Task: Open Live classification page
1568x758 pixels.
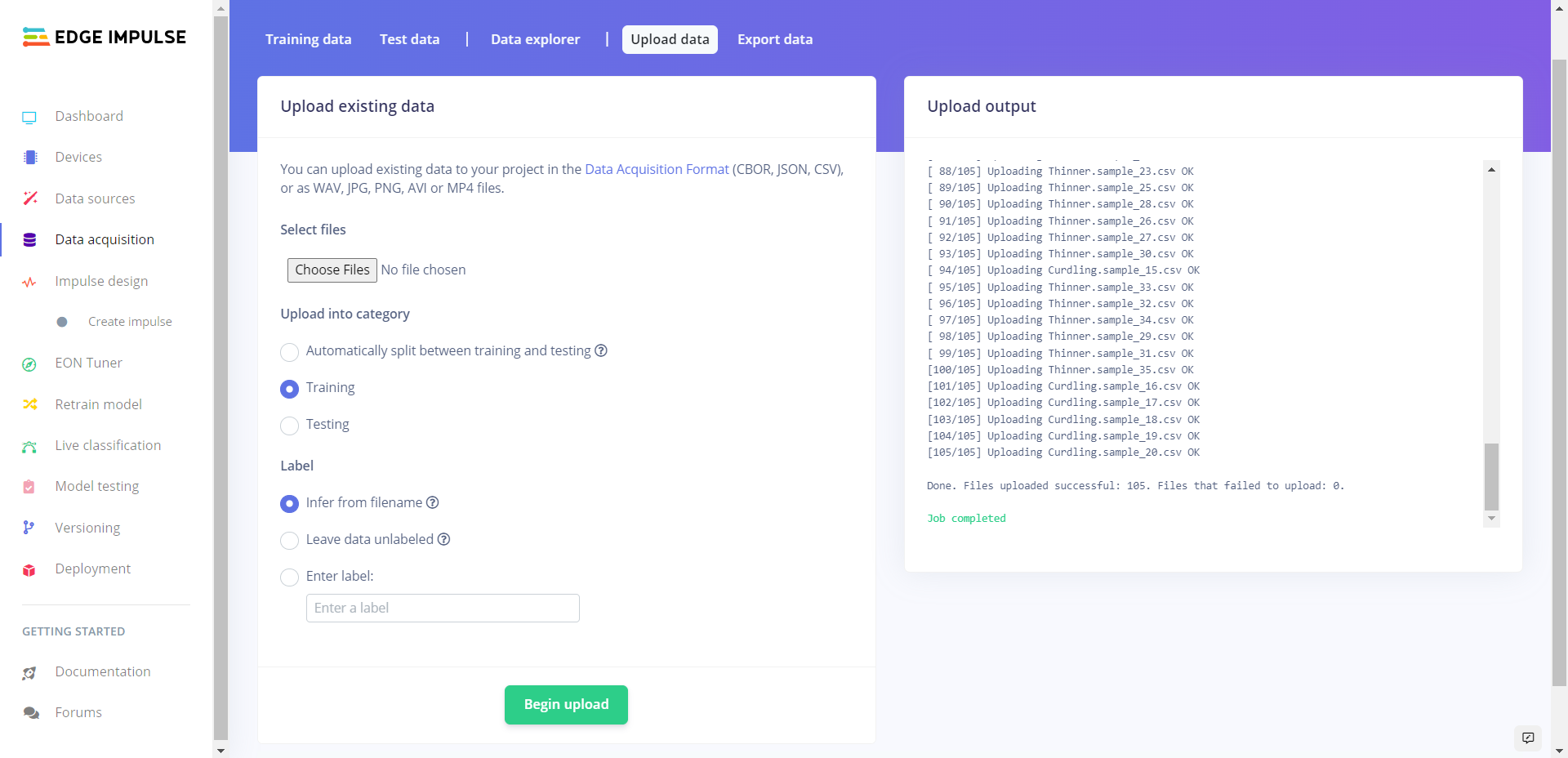Action: pyautogui.click(x=108, y=445)
